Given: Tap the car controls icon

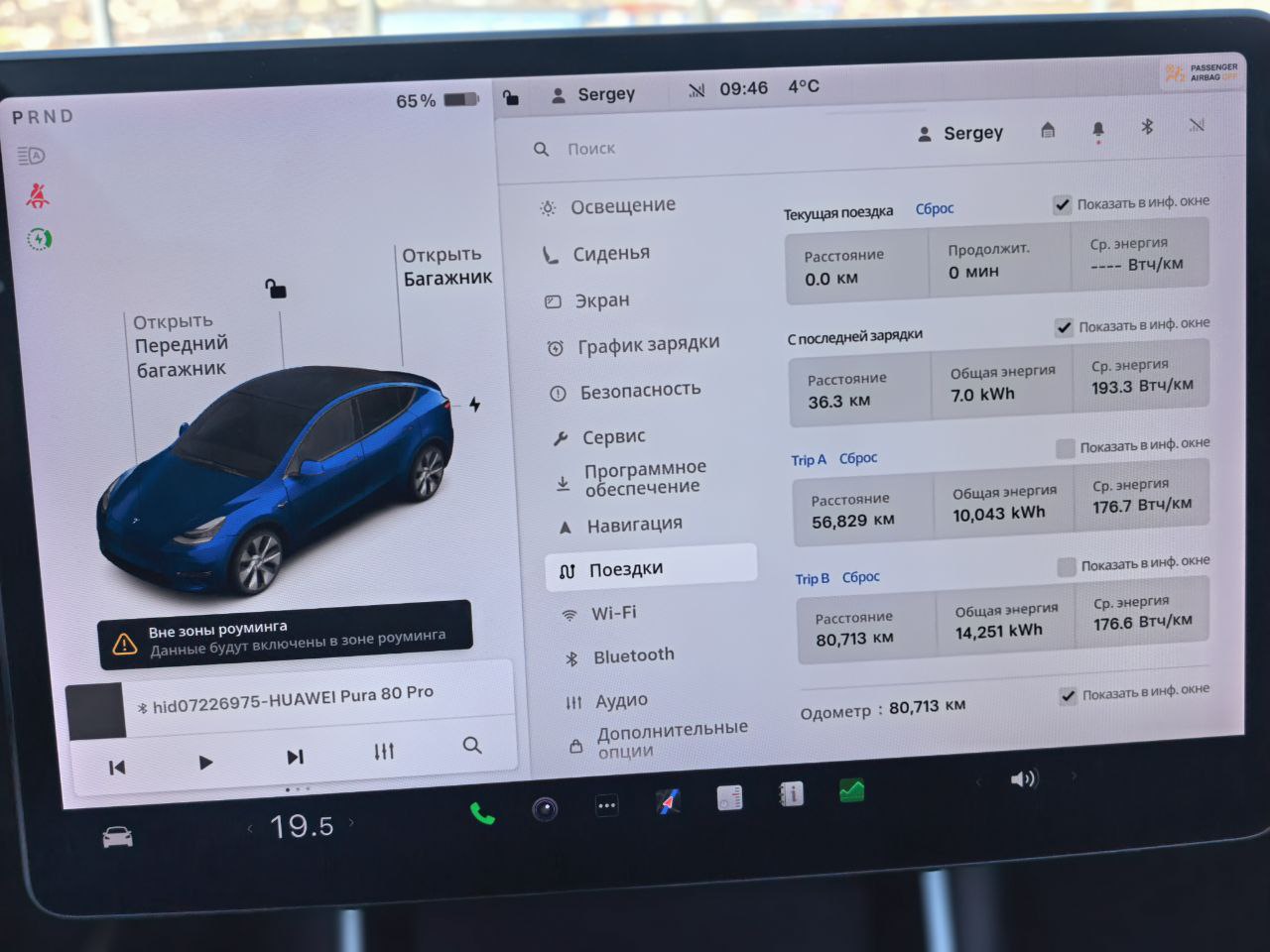Looking at the screenshot, I should pyautogui.click(x=118, y=838).
